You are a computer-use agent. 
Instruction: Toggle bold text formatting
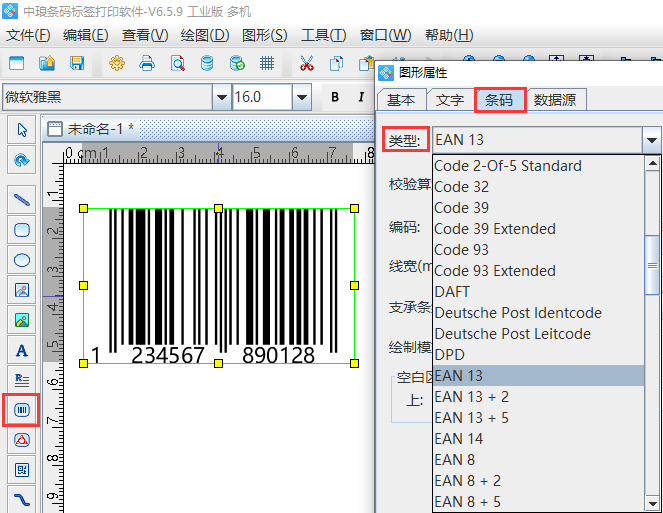point(334,97)
